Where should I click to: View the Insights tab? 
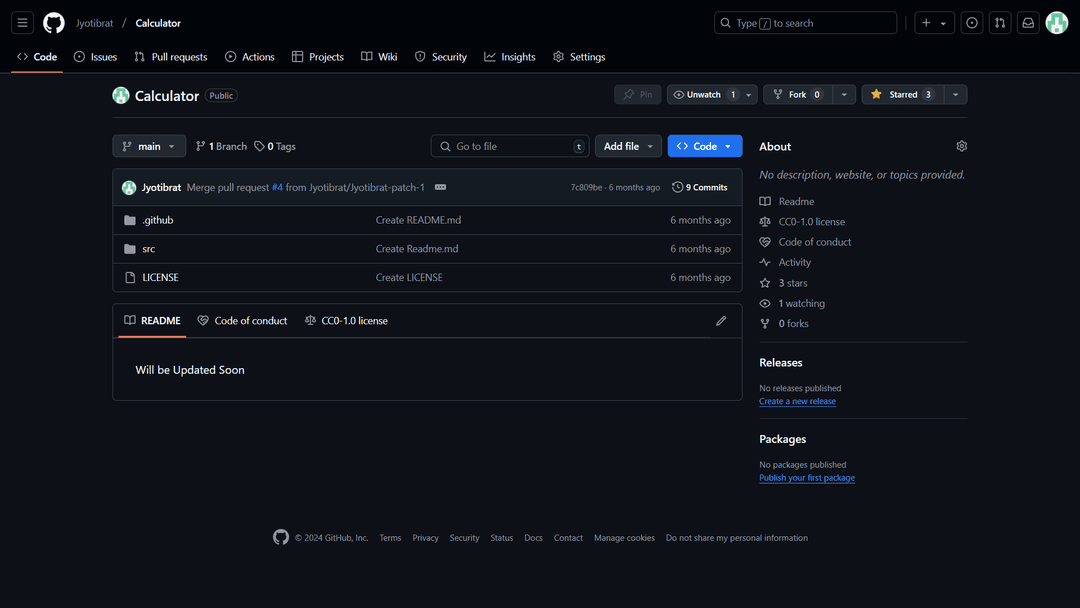click(510, 56)
